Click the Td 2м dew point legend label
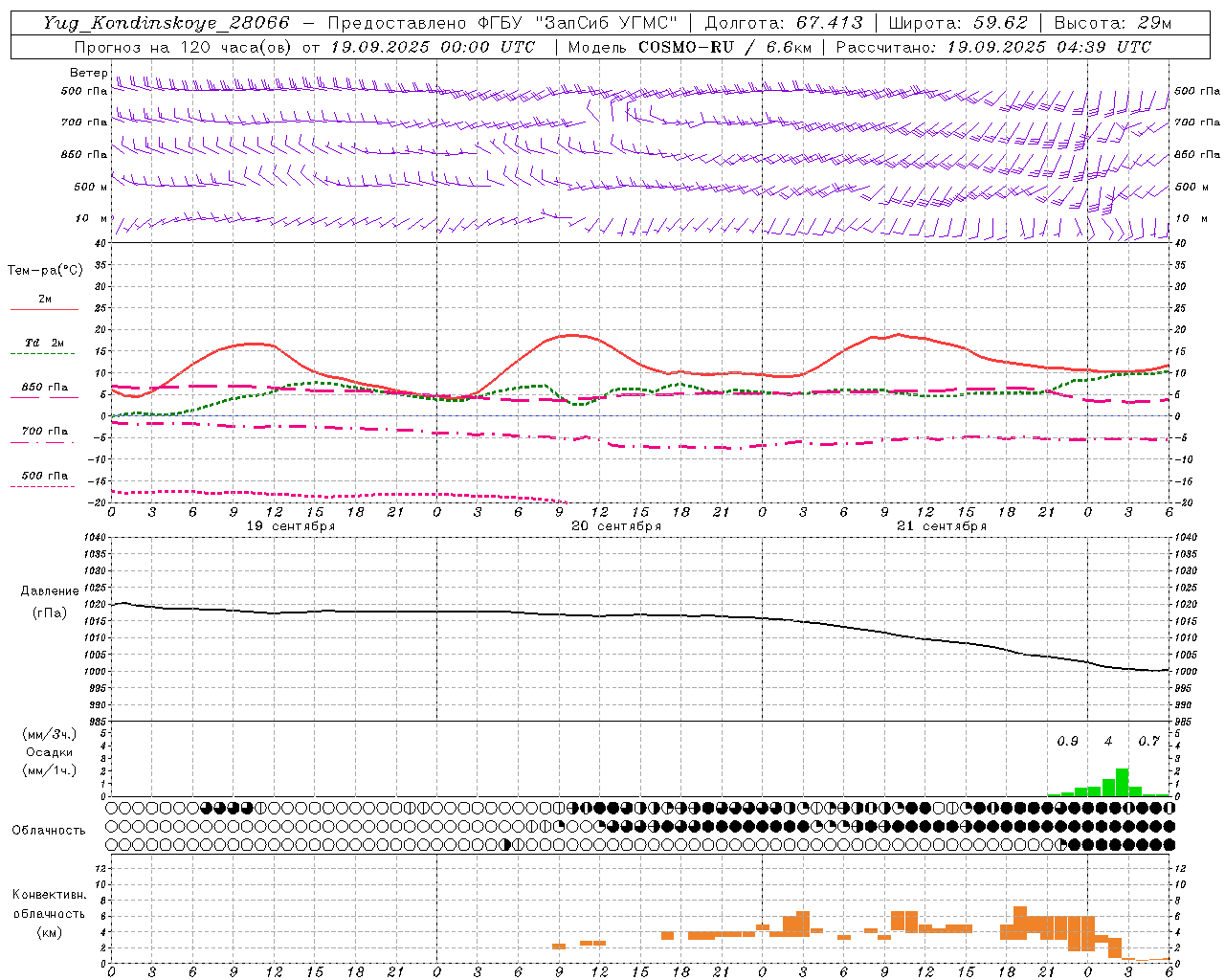Viewport: 1225px width, 980px height. 45,343
